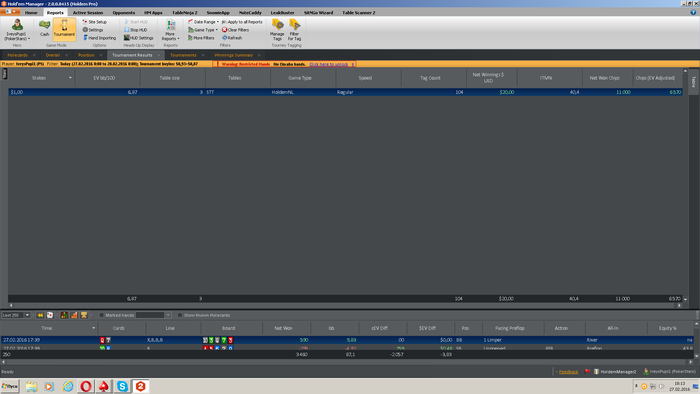Click Clear Filters
This screenshot has width=700, height=394.
coord(235,30)
